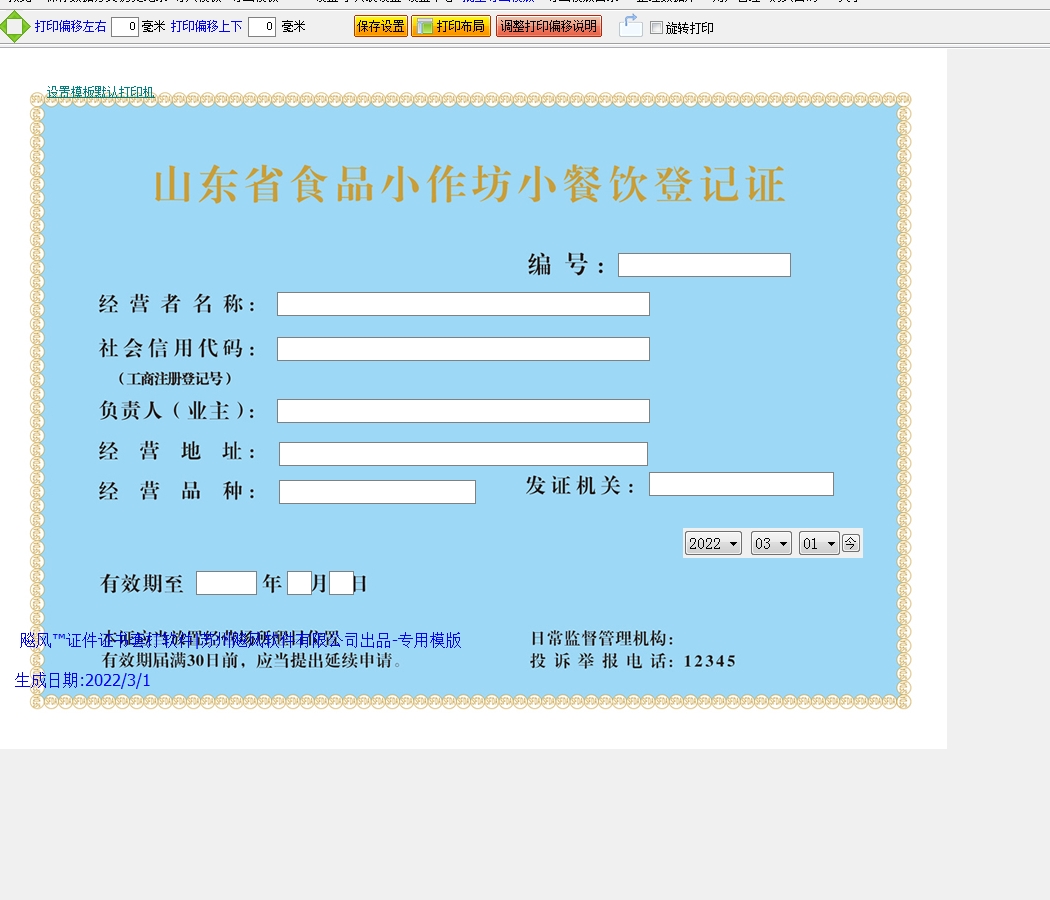1050x900 pixels.
Task: Focus the 经营地址 text box
Action: click(463, 454)
